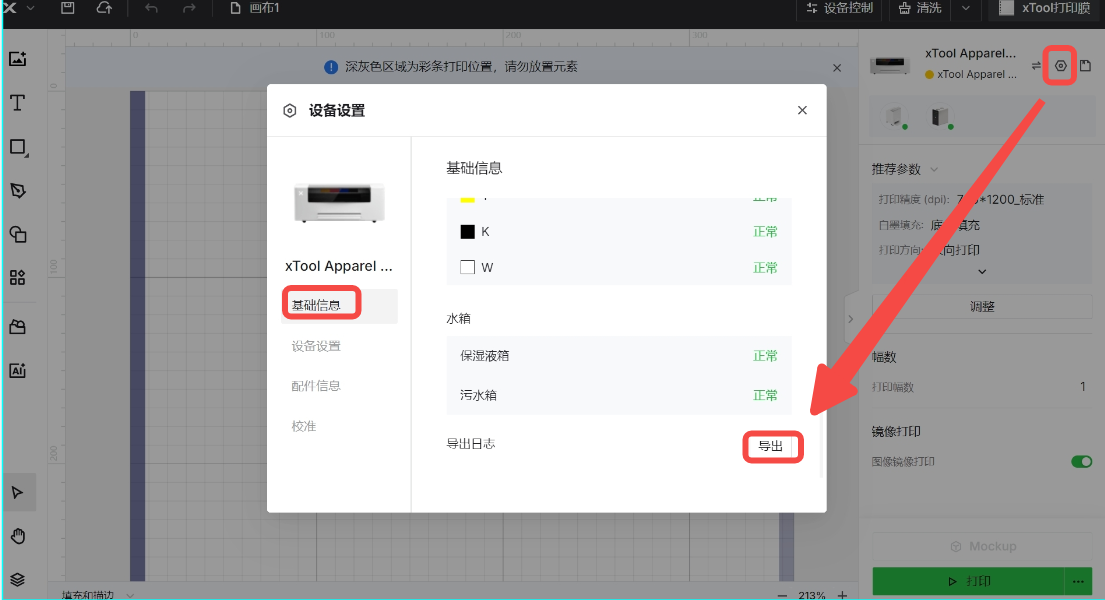Select the Pen/vector drawing tool

pyautogui.click(x=17, y=190)
